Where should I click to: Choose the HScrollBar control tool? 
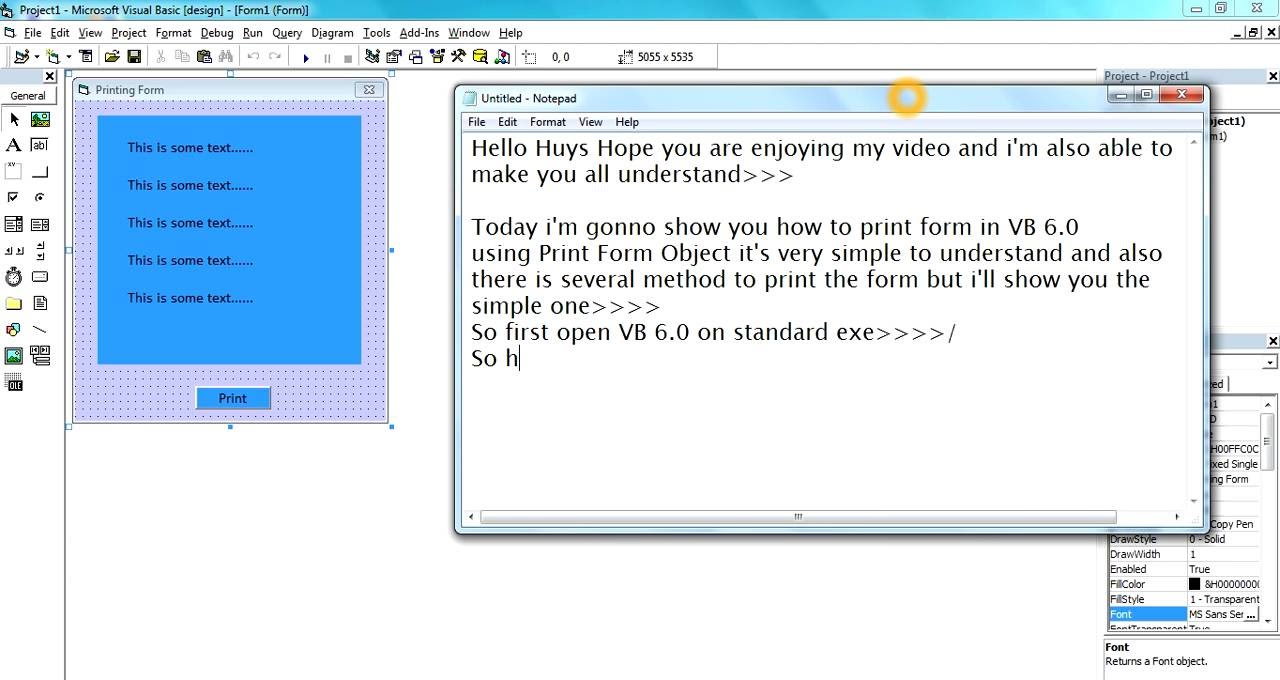[14, 250]
